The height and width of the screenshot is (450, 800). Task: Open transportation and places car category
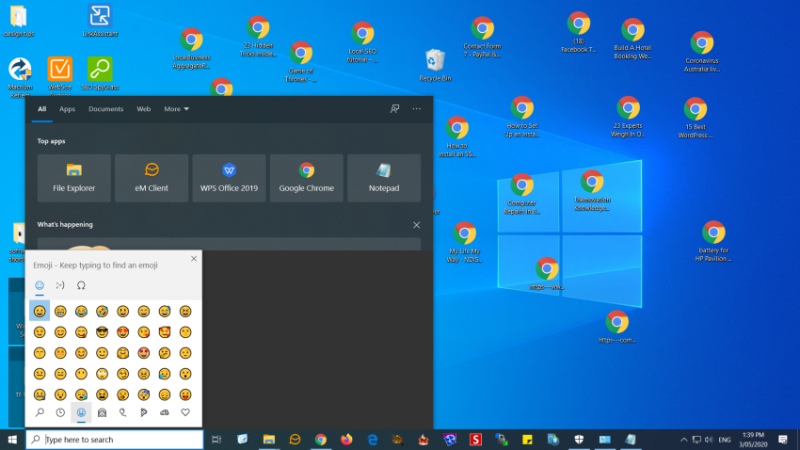click(165, 412)
